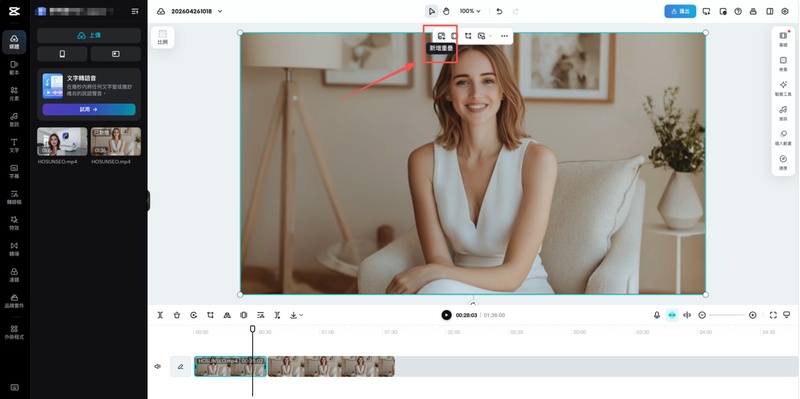The width and height of the screenshot is (800, 399).
Task: Open the 音訊 panel on the right toolbar
Action: click(783, 113)
